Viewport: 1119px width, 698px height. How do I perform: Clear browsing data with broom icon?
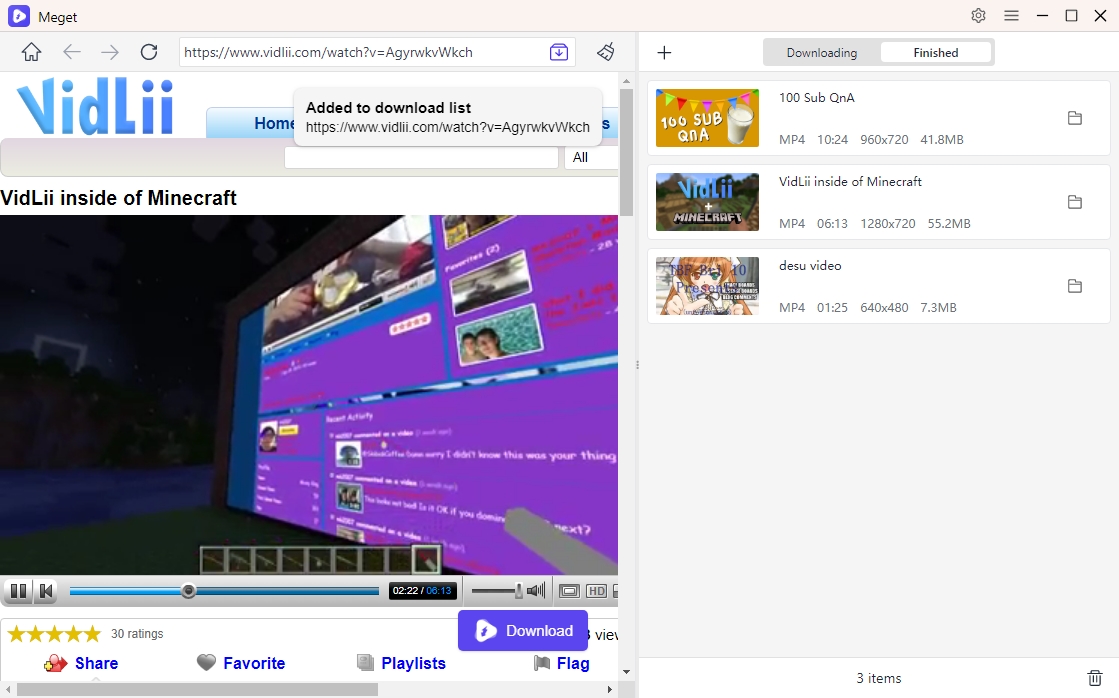pyautogui.click(x=606, y=51)
